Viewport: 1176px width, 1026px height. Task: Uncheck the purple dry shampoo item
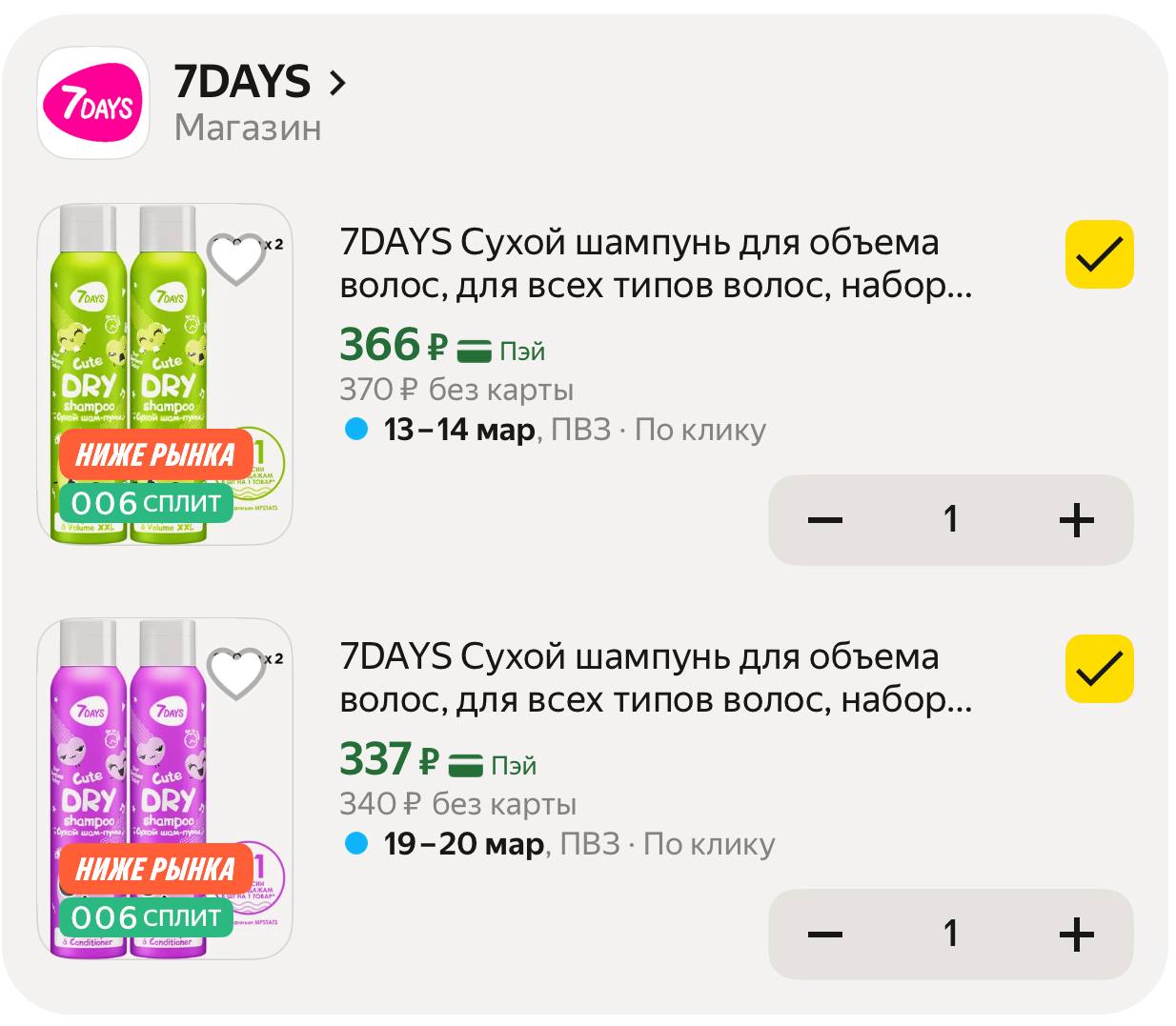[x=1099, y=669]
